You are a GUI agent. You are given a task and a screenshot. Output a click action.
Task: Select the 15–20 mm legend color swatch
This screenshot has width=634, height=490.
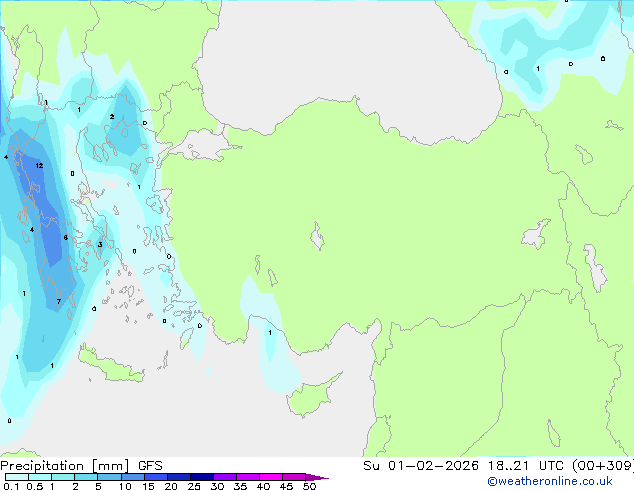click(x=156, y=477)
